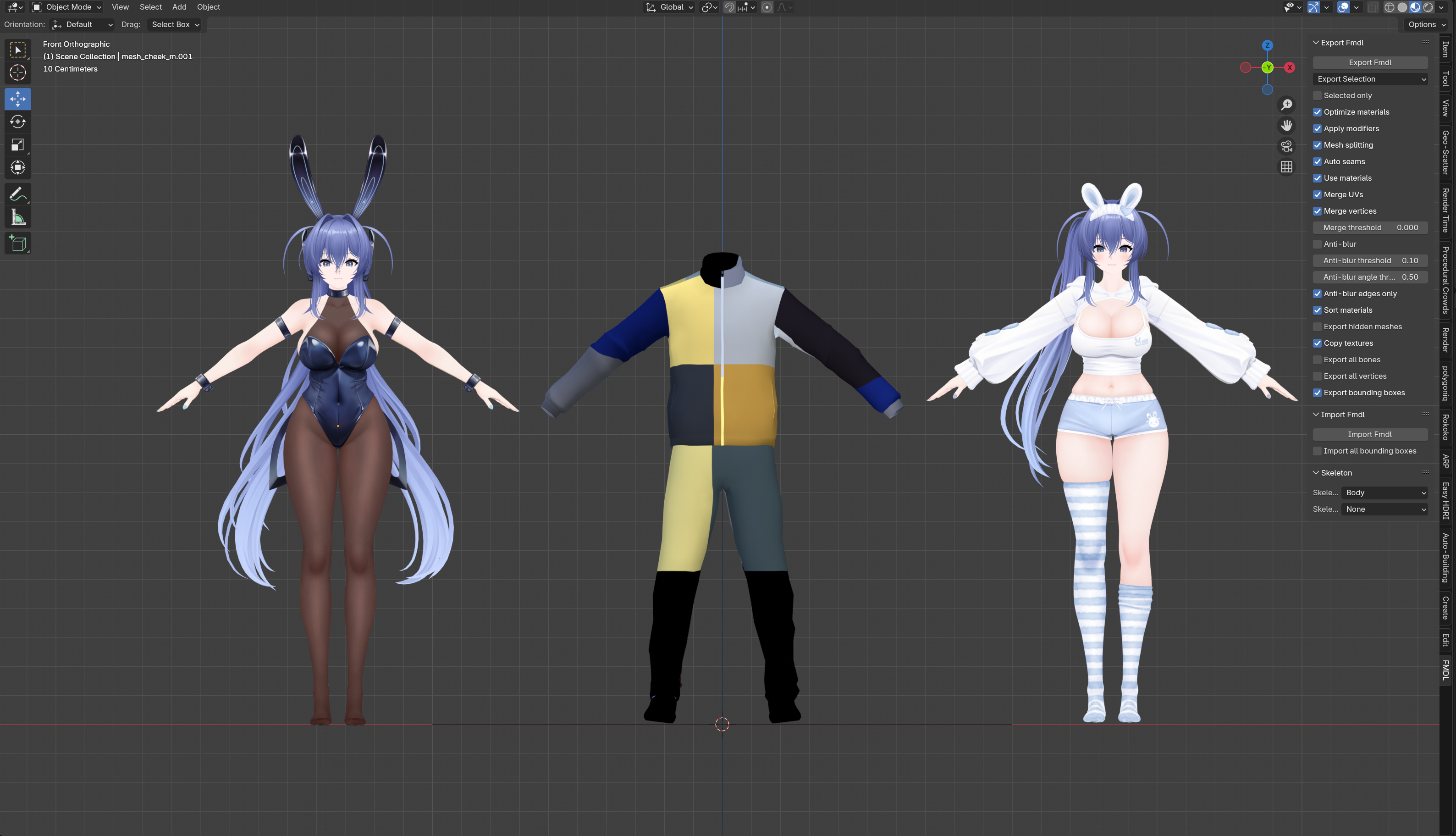Viewport: 1456px width, 836px height.
Task: Adjust the Anti-blur angle threshold field
Action: pyautogui.click(x=1370, y=277)
